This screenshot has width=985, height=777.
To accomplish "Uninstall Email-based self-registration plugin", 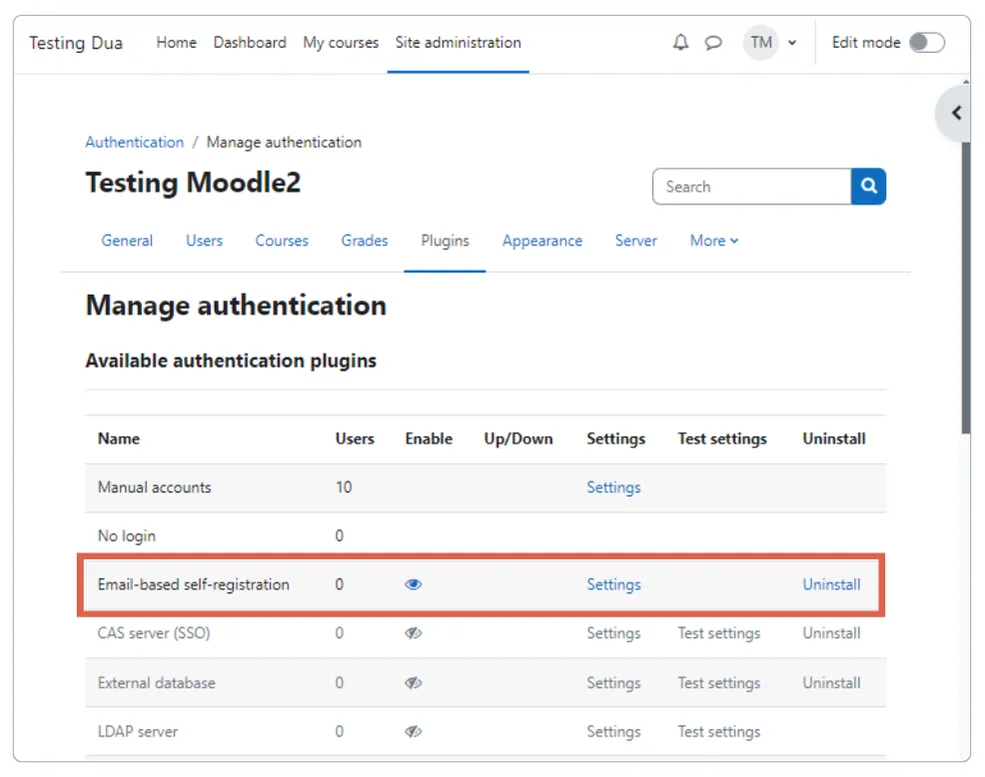I will click(831, 584).
